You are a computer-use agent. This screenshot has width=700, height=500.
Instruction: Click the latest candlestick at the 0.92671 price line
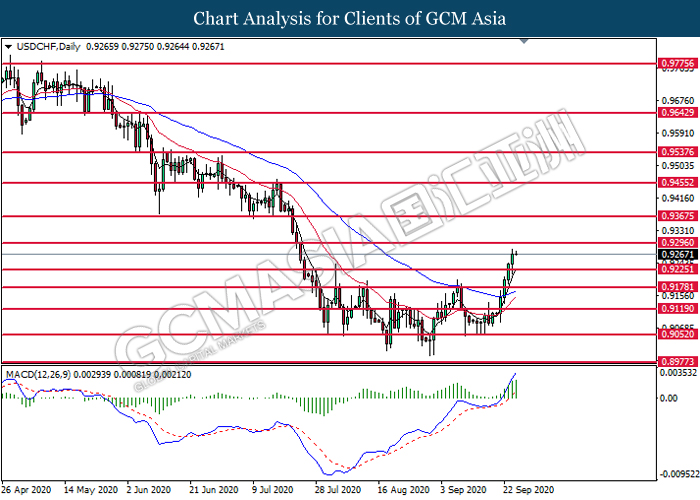[517, 254]
